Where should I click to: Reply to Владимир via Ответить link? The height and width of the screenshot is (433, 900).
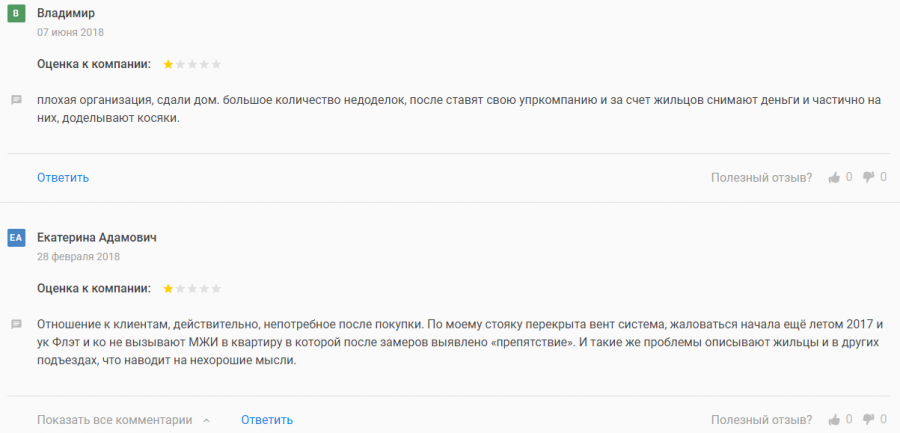pos(63,178)
